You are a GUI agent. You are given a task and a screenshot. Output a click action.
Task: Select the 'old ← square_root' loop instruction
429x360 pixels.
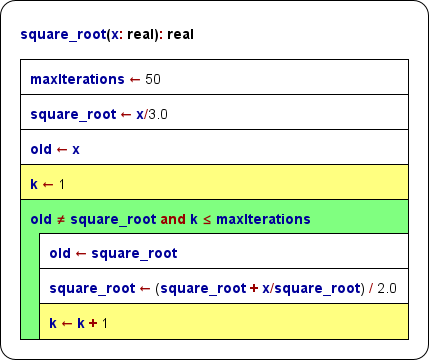224,251
